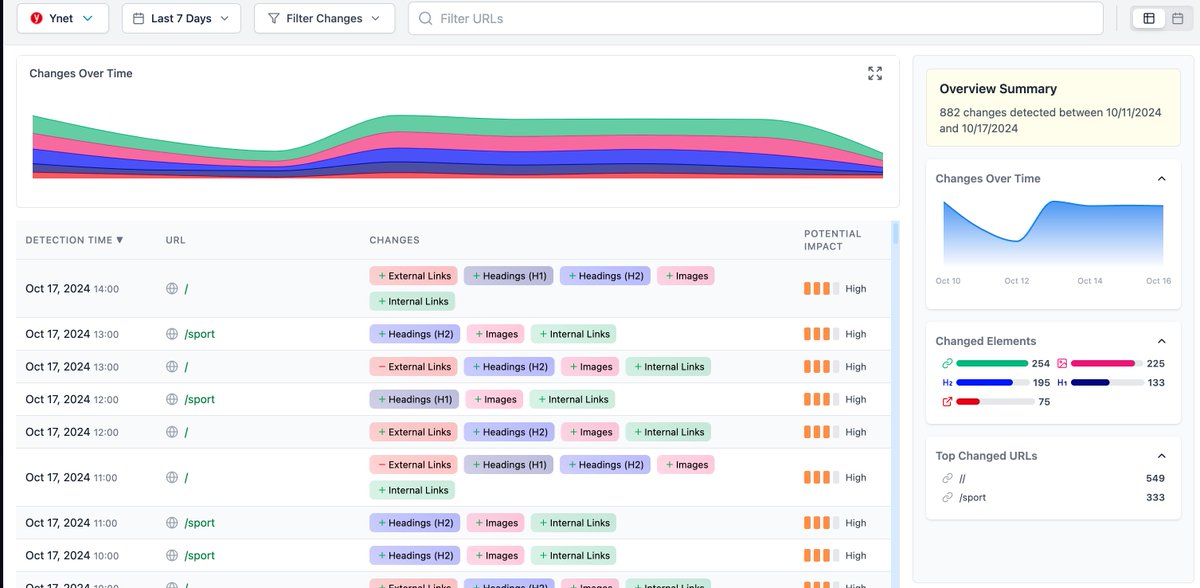1200x588 pixels.
Task: Click the Internal Links tag in 10:00 /sport row
Action: tap(573, 555)
